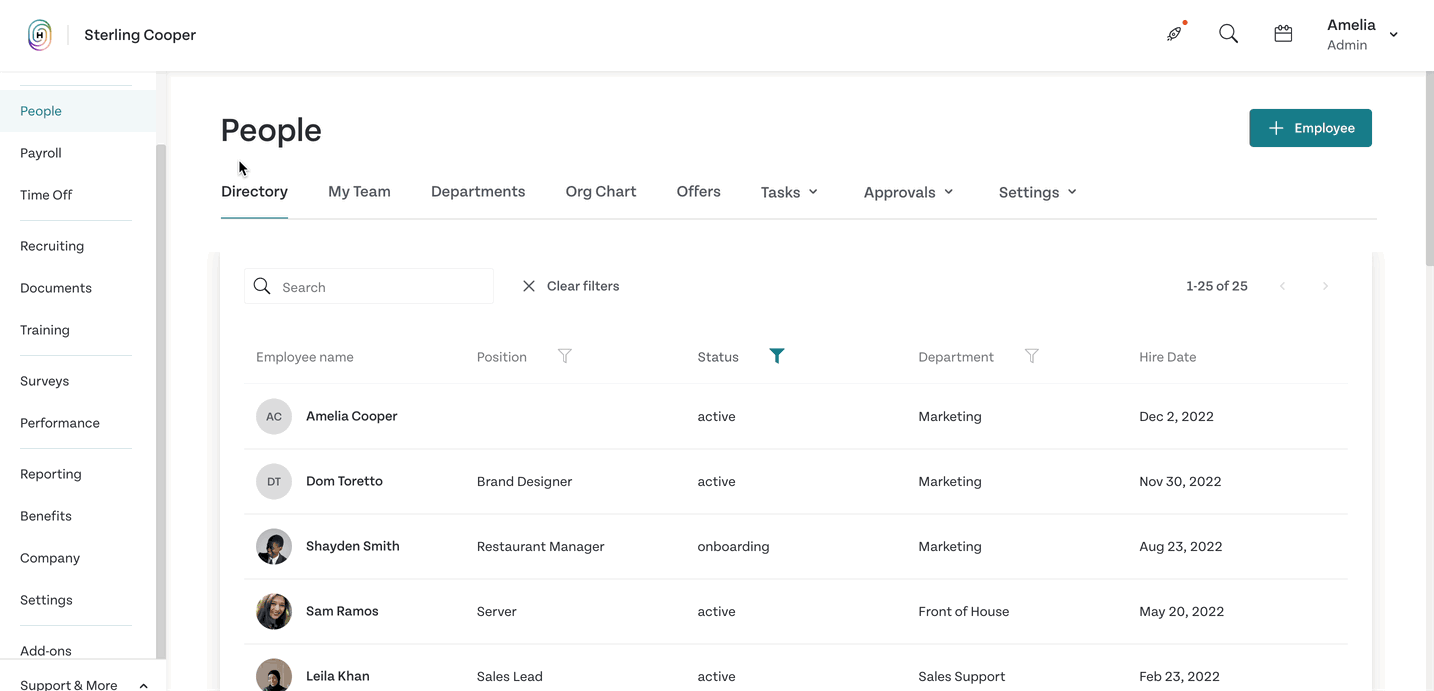Open the Departments tab
This screenshot has height=691, width=1434.
(478, 191)
